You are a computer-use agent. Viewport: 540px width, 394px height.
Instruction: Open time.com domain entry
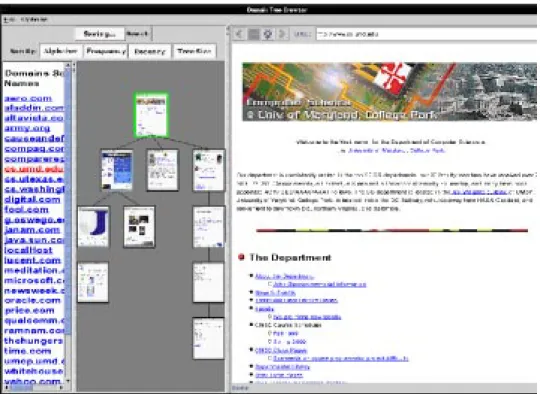pyautogui.click(x=28, y=351)
